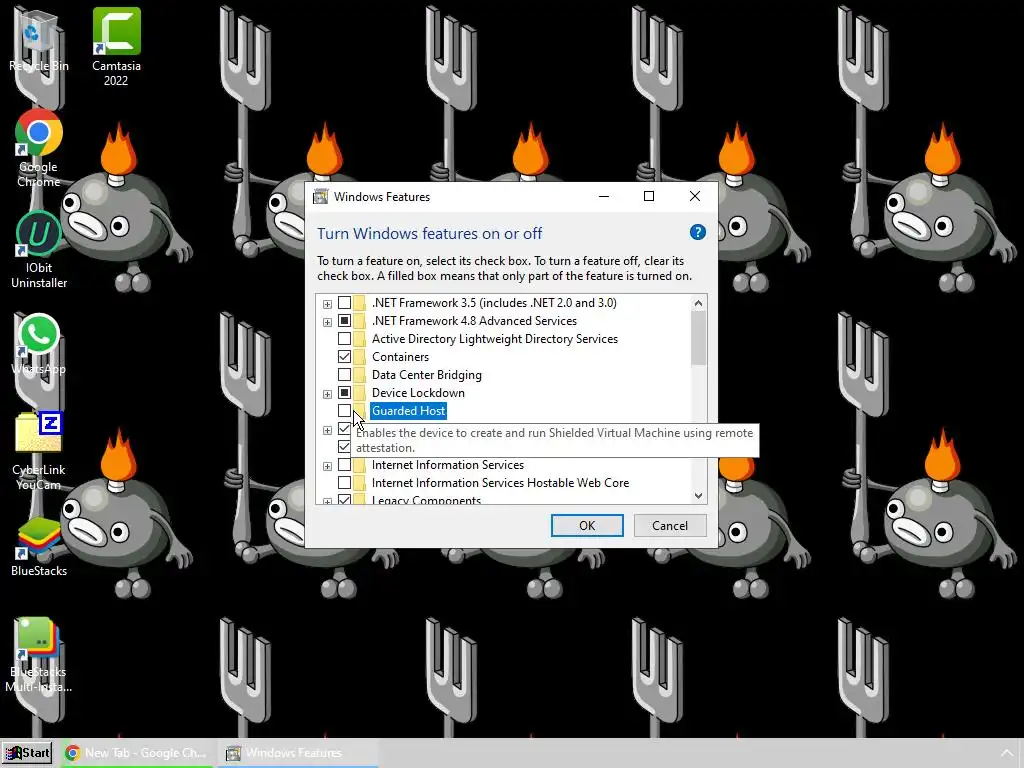This screenshot has width=1024, height=768.
Task: Click the Data Center Bridging folder icon
Action: pyautogui.click(x=359, y=375)
